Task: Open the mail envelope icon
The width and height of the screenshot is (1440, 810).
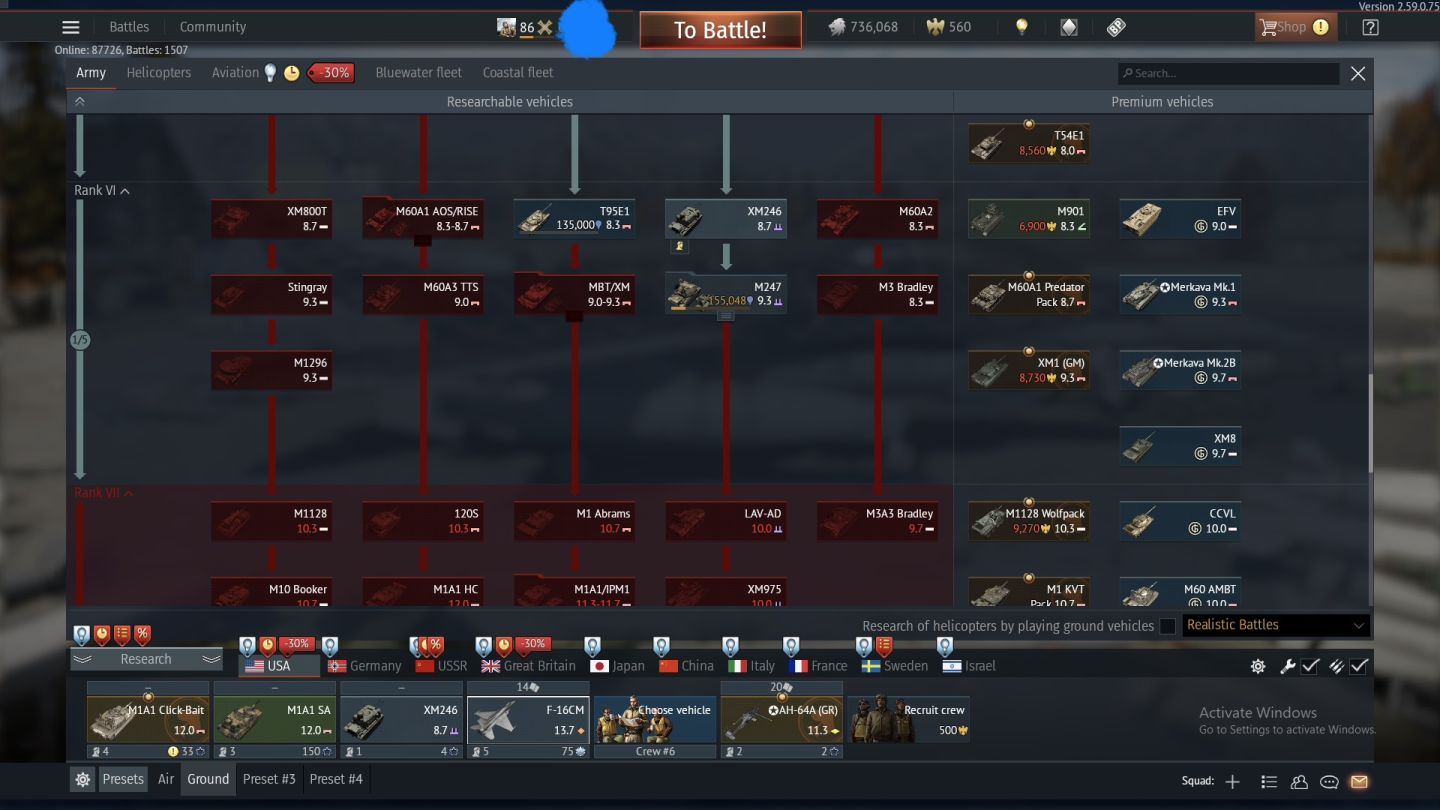Action: tap(1359, 781)
